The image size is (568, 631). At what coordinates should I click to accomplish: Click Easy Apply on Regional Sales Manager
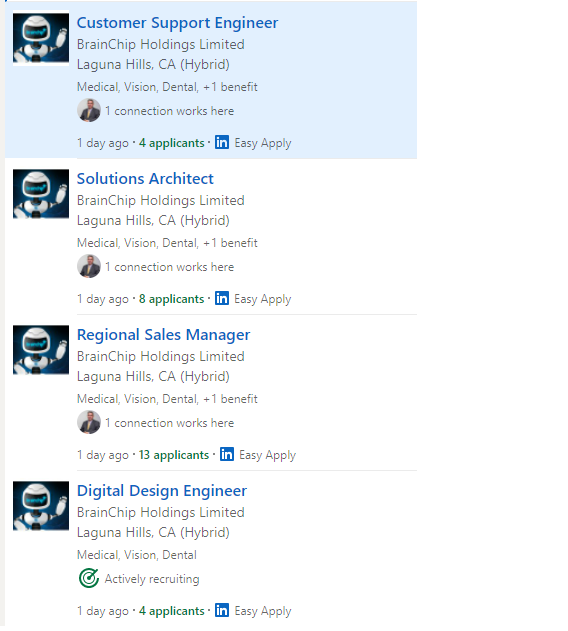(x=268, y=455)
